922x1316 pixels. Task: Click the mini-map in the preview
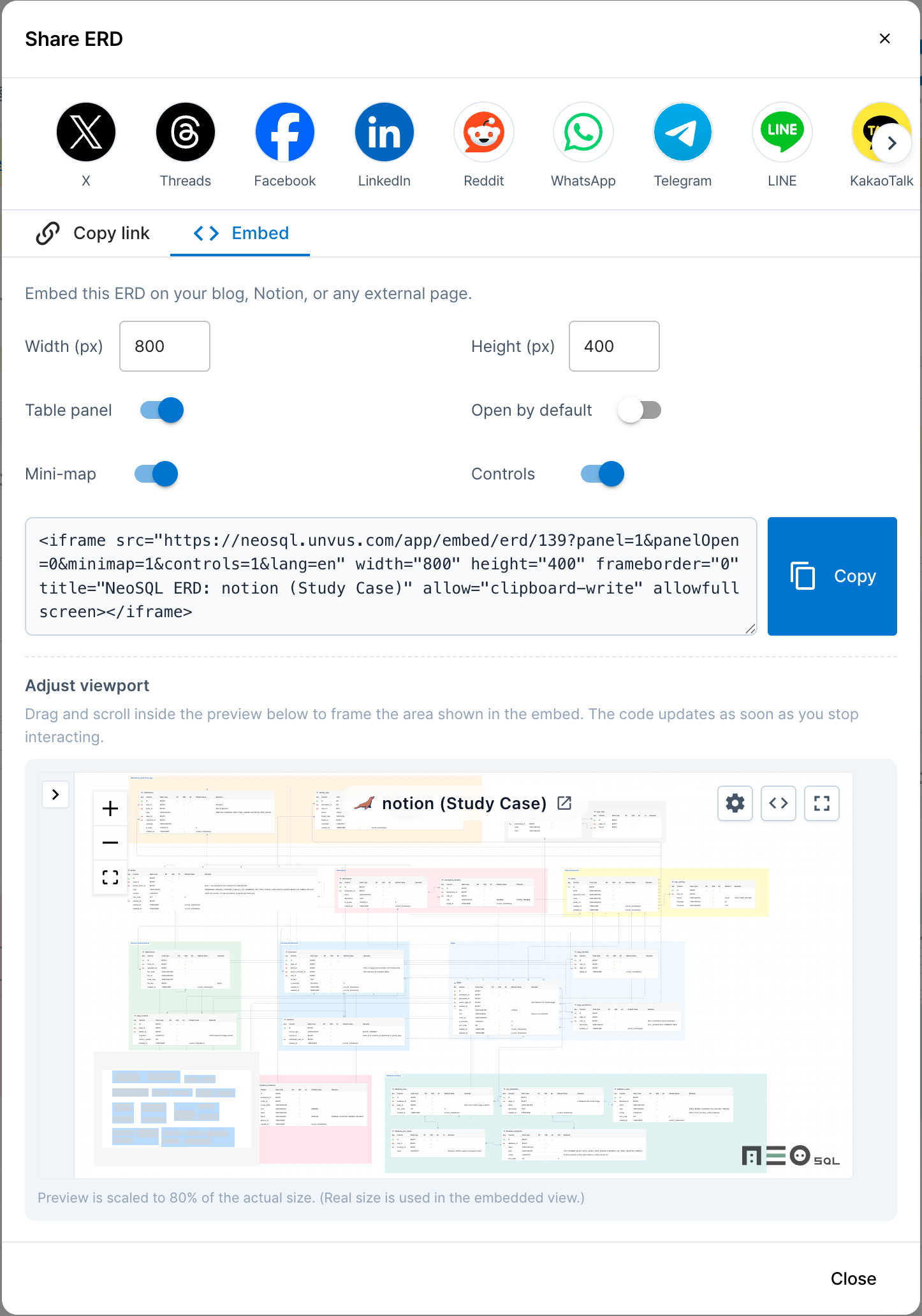[177, 1108]
